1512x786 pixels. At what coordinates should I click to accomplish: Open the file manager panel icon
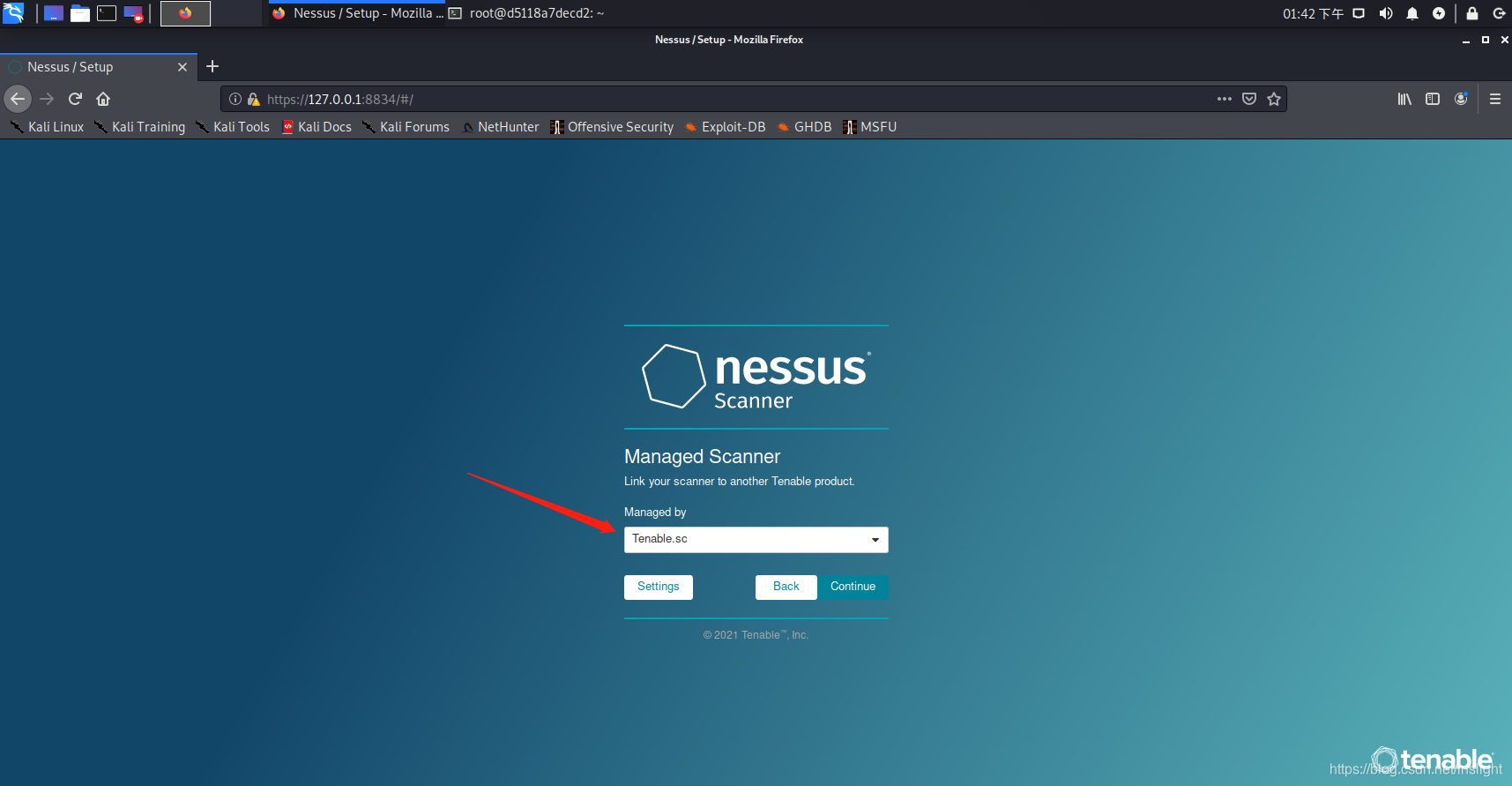click(80, 13)
